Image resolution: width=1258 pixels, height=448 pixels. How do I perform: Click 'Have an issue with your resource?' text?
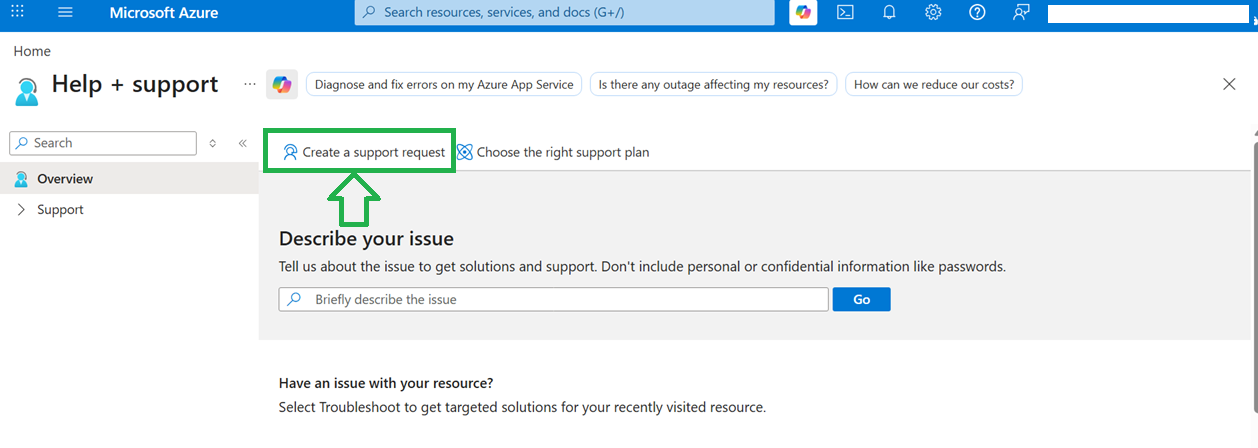pyautogui.click(x=386, y=383)
